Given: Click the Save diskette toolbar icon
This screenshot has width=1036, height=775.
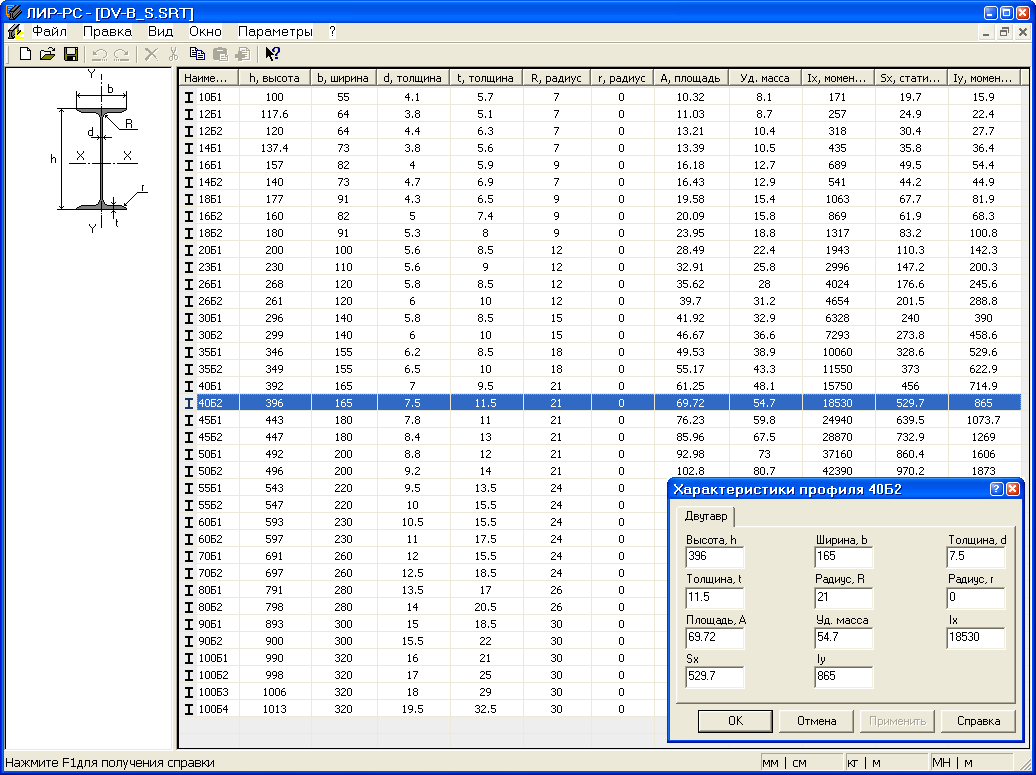Looking at the screenshot, I should [70, 54].
